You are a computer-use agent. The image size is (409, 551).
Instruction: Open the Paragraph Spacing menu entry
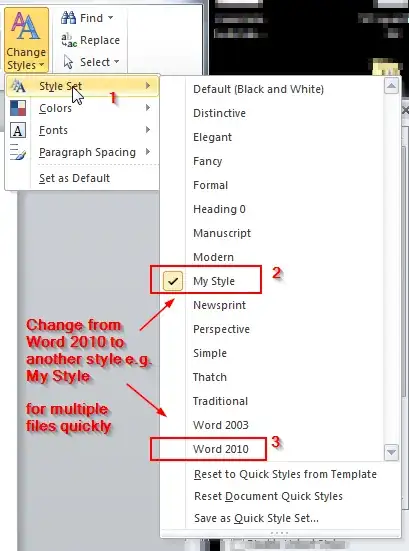point(83,152)
